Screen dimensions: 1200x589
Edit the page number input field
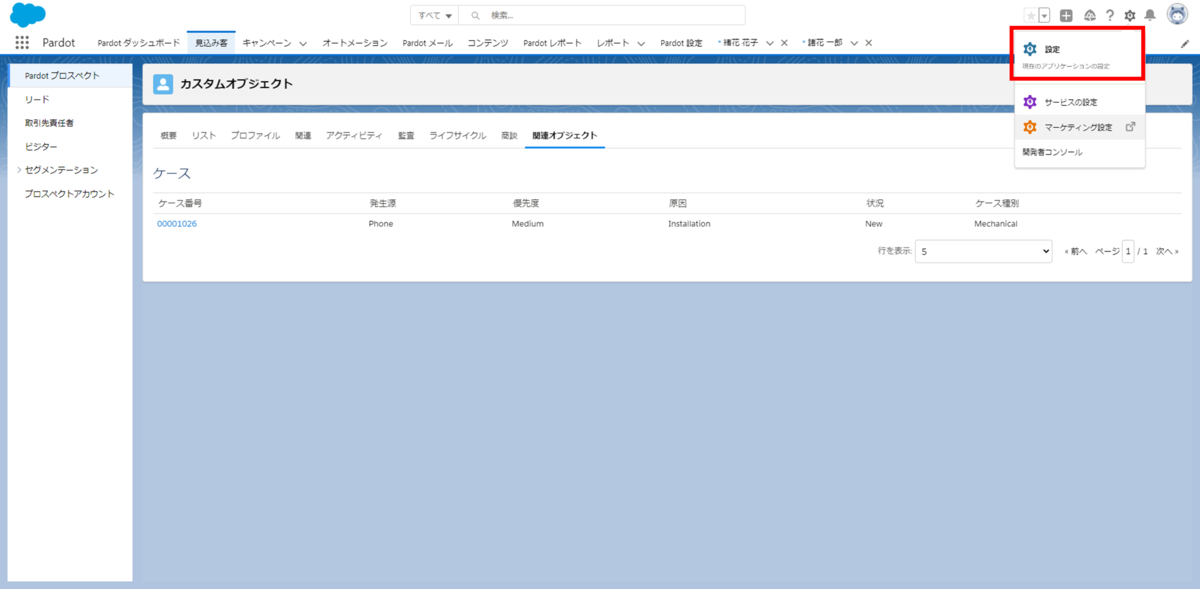[1128, 251]
